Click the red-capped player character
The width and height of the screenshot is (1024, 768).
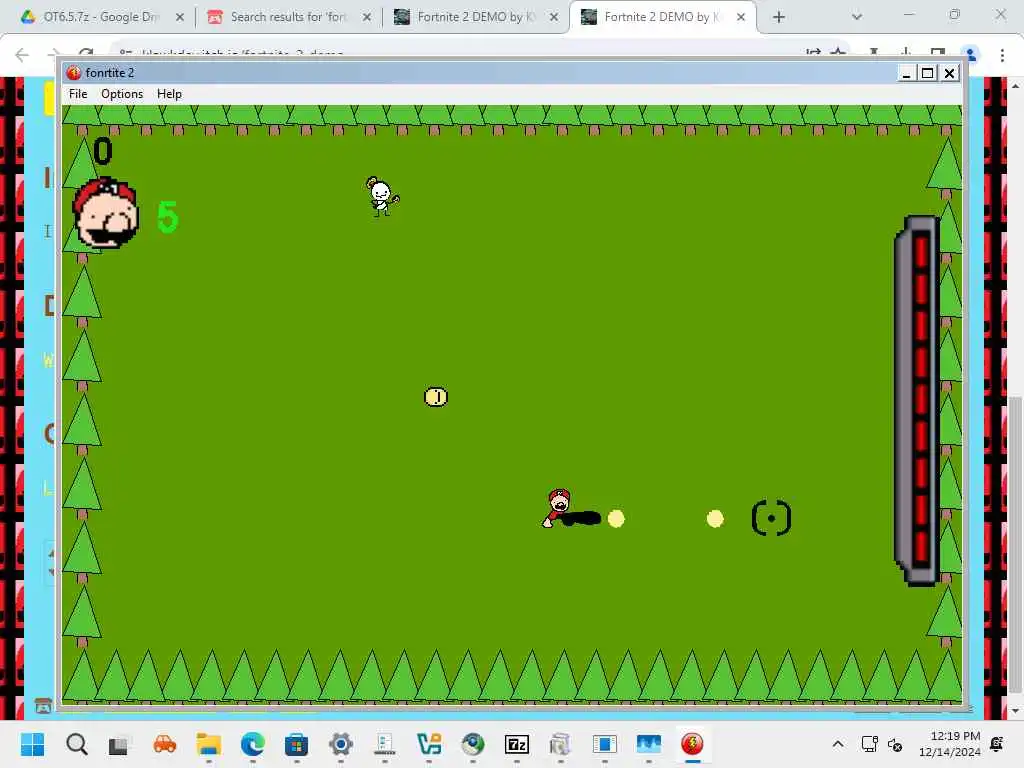[558, 508]
